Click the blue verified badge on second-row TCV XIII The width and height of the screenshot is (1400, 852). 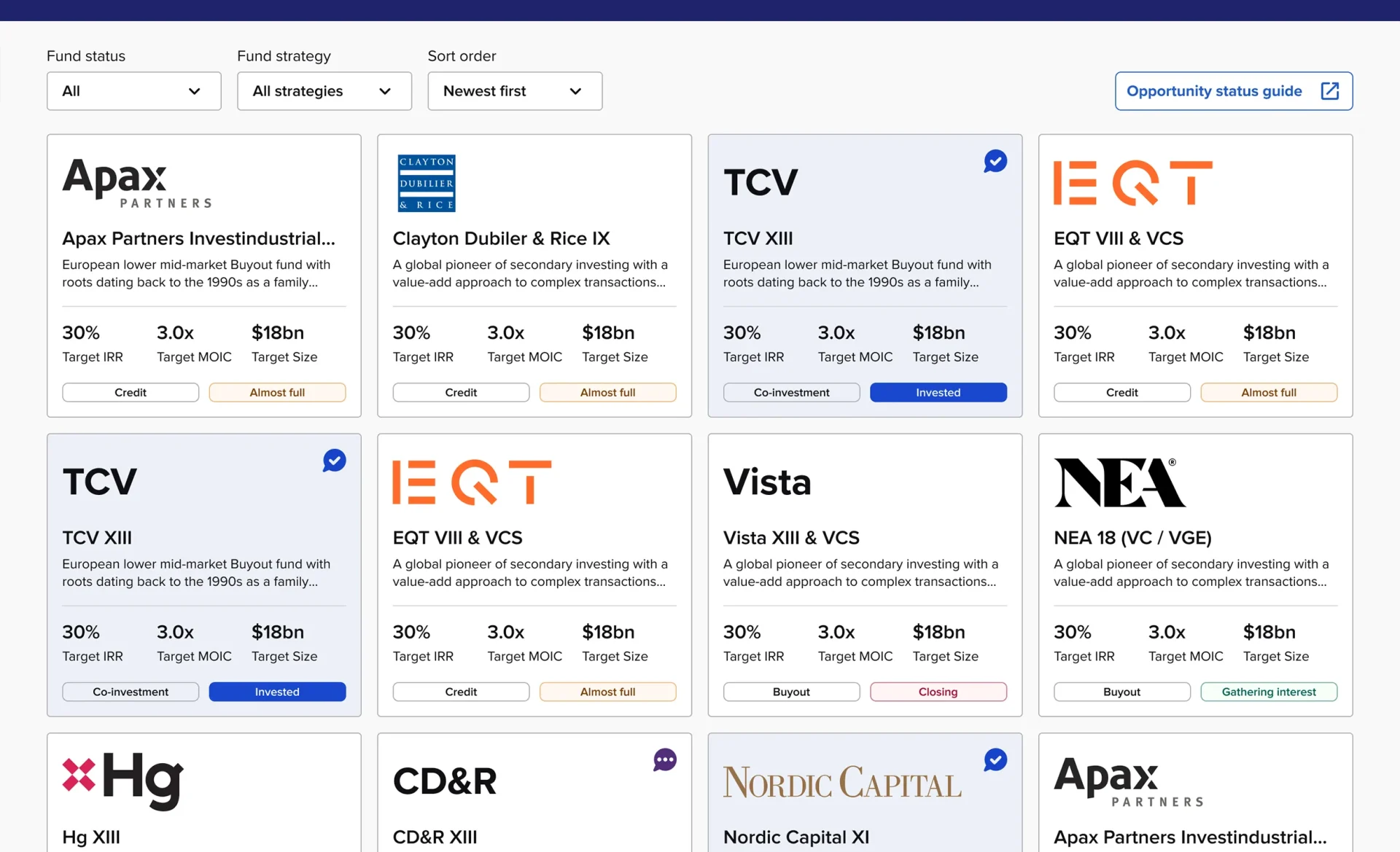pyautogui.click(x=334, y=461)
